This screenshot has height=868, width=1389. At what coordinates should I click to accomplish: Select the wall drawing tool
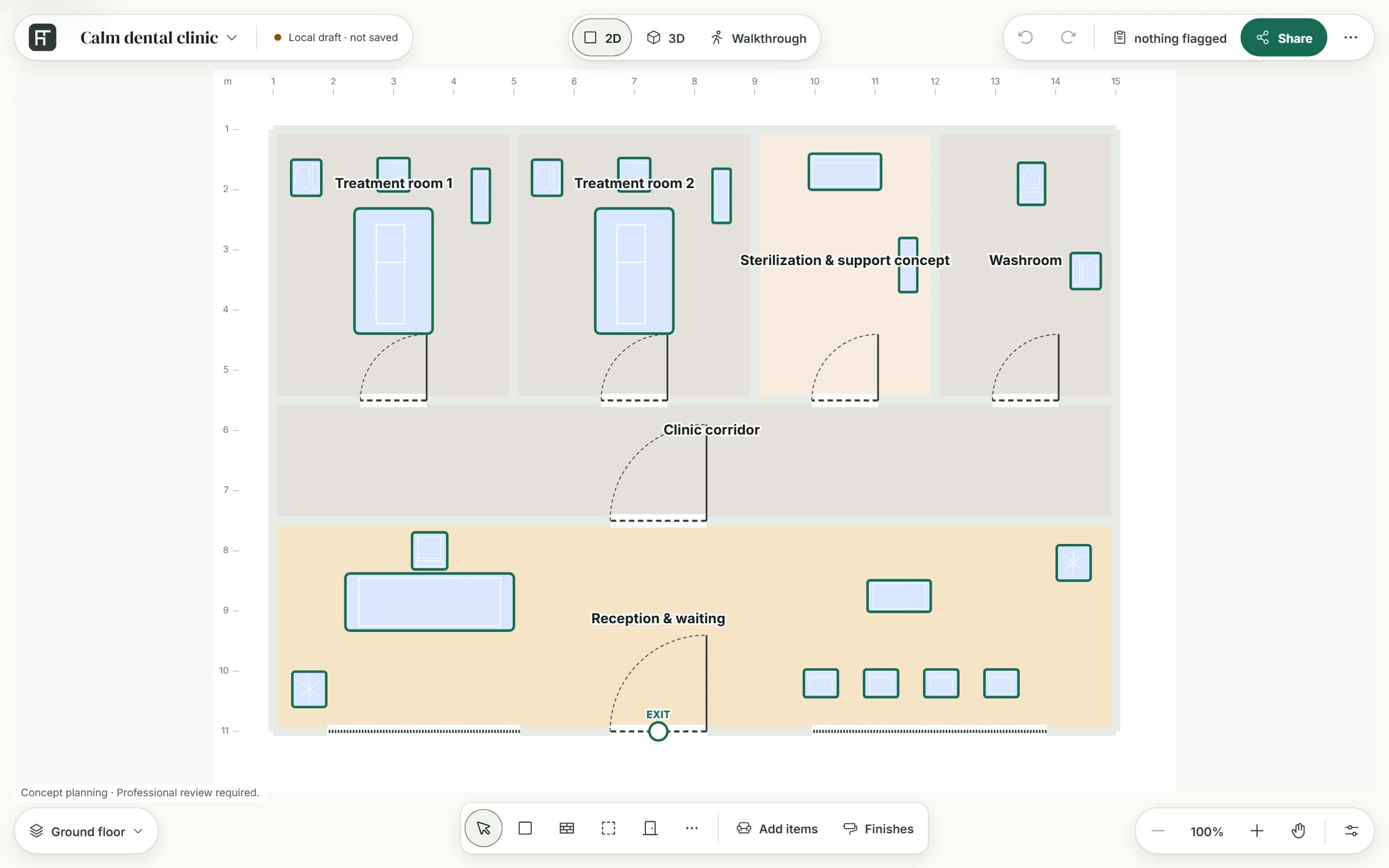[567, 828]
